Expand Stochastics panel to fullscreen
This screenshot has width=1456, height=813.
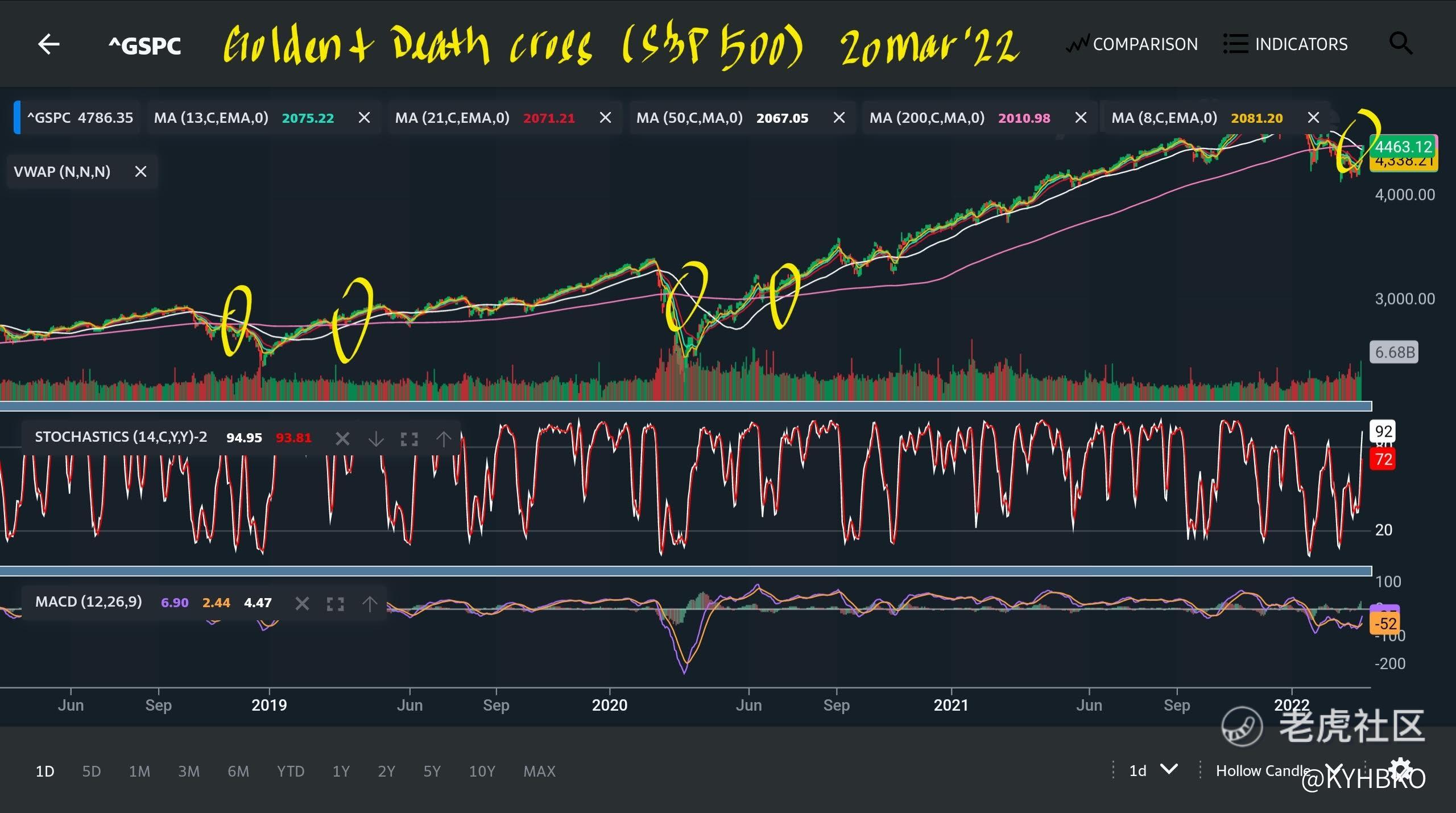[x=409, y=438]
